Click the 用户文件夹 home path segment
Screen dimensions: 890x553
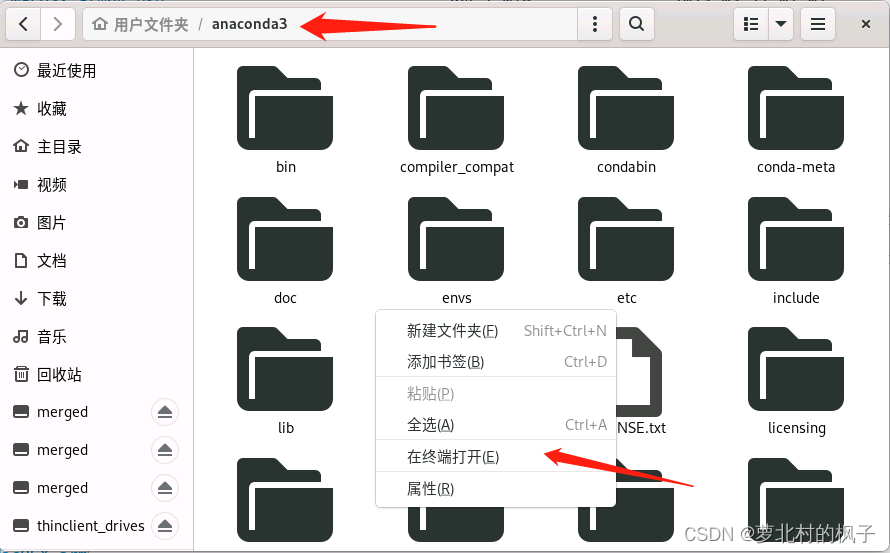coord(140,24)
